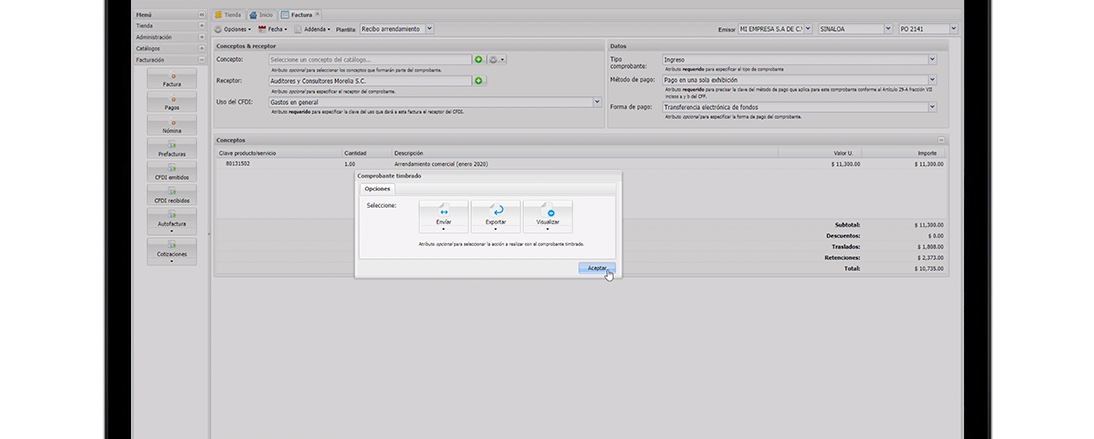
Task: Expand the Administración menu section
Action: click(170, 37)
